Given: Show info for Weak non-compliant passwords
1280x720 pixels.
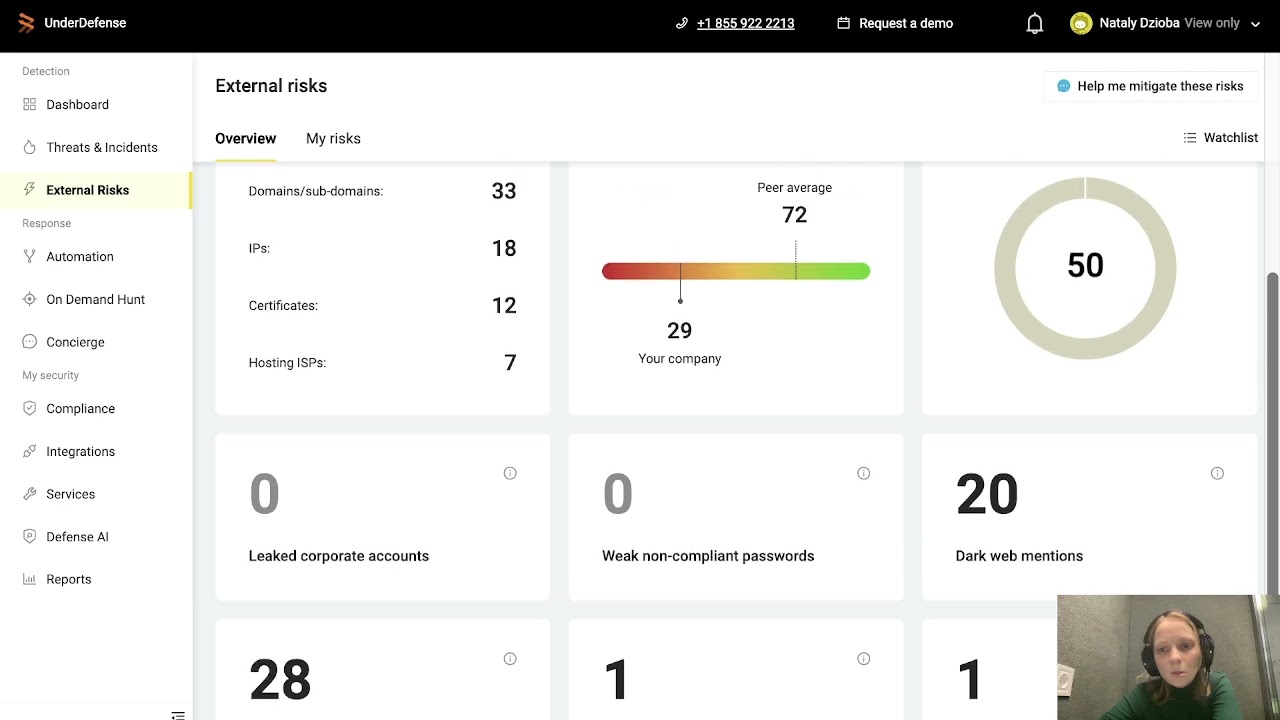Looking at the screenshot, I should pos(864,473).
